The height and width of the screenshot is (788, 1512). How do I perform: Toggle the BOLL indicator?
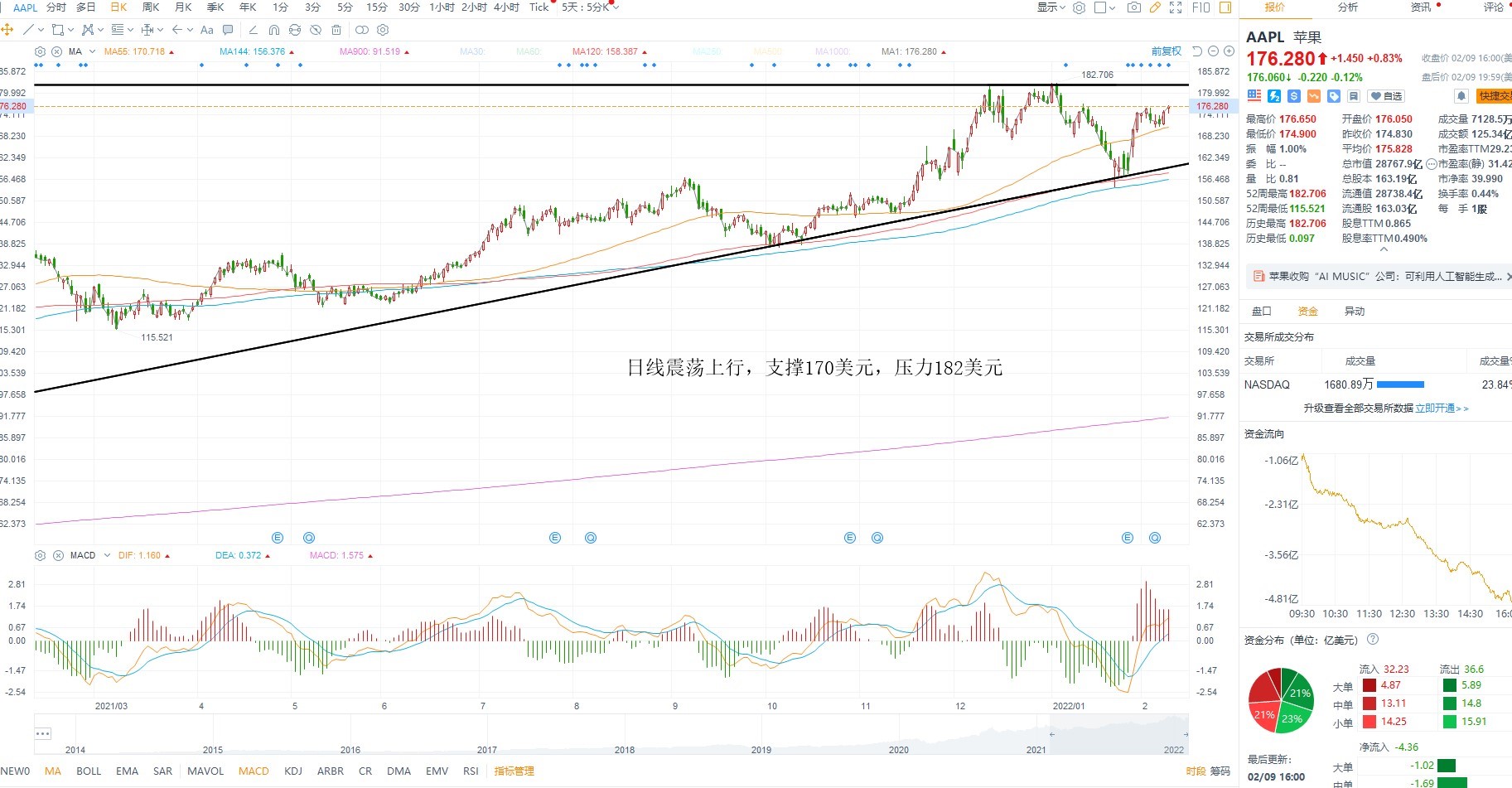(x=89, y=771)
